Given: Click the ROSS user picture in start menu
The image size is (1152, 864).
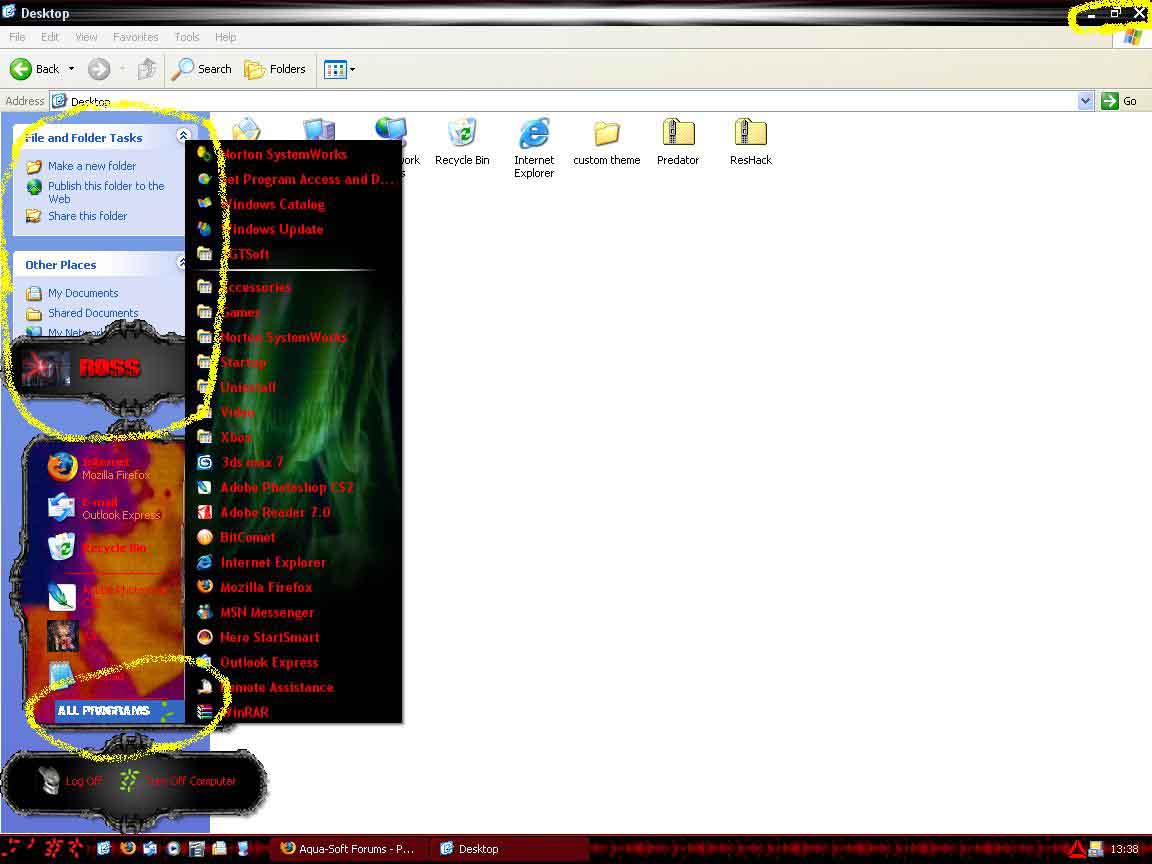Looking at the screenshot, I should [x=46, y=367].
